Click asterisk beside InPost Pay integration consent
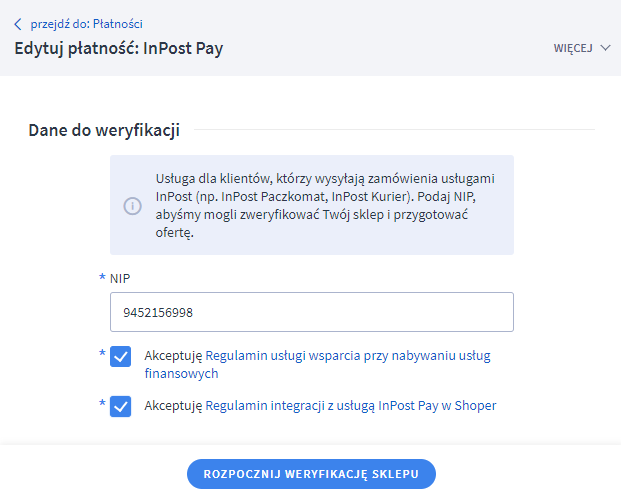This screenshot has height=499, width=621. coord(101,404)
